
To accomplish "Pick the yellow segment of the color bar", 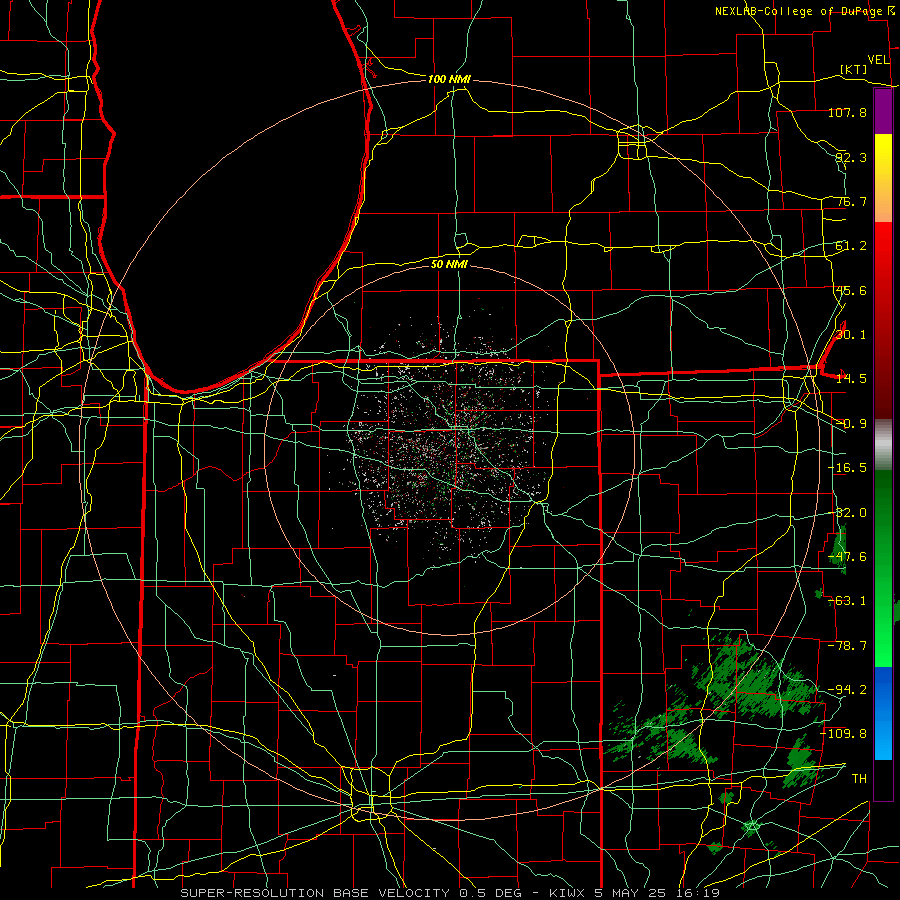I will pos(883,178).
